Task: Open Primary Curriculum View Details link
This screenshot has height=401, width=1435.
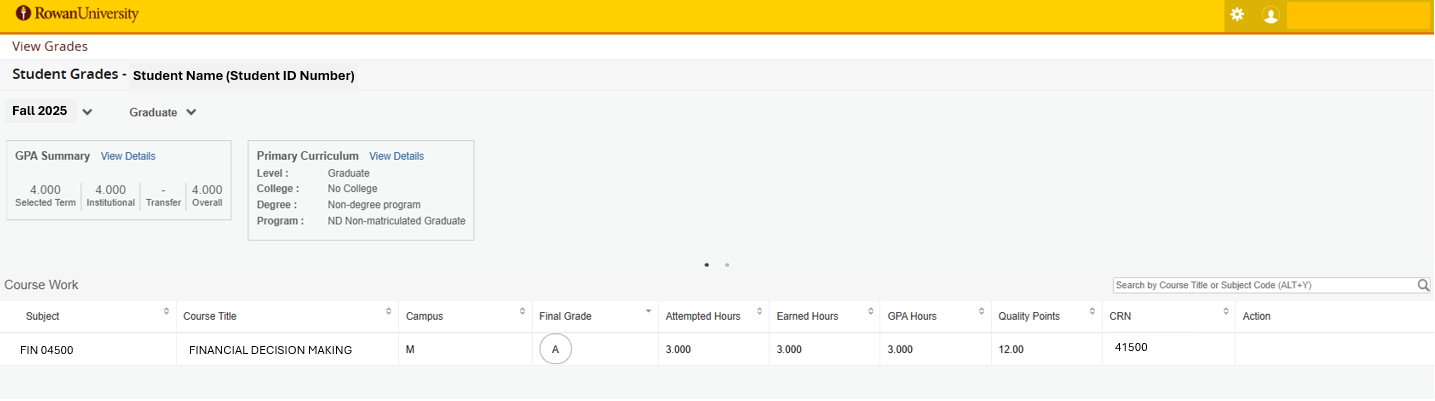Action: click(396, 156)
